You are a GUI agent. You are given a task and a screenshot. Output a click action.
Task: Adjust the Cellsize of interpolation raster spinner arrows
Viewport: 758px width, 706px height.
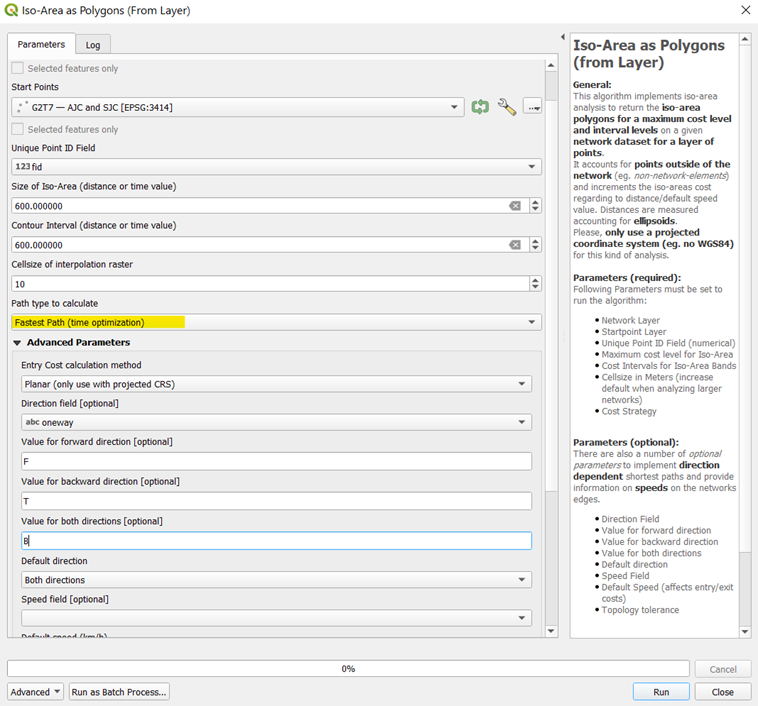pos(535,284)
